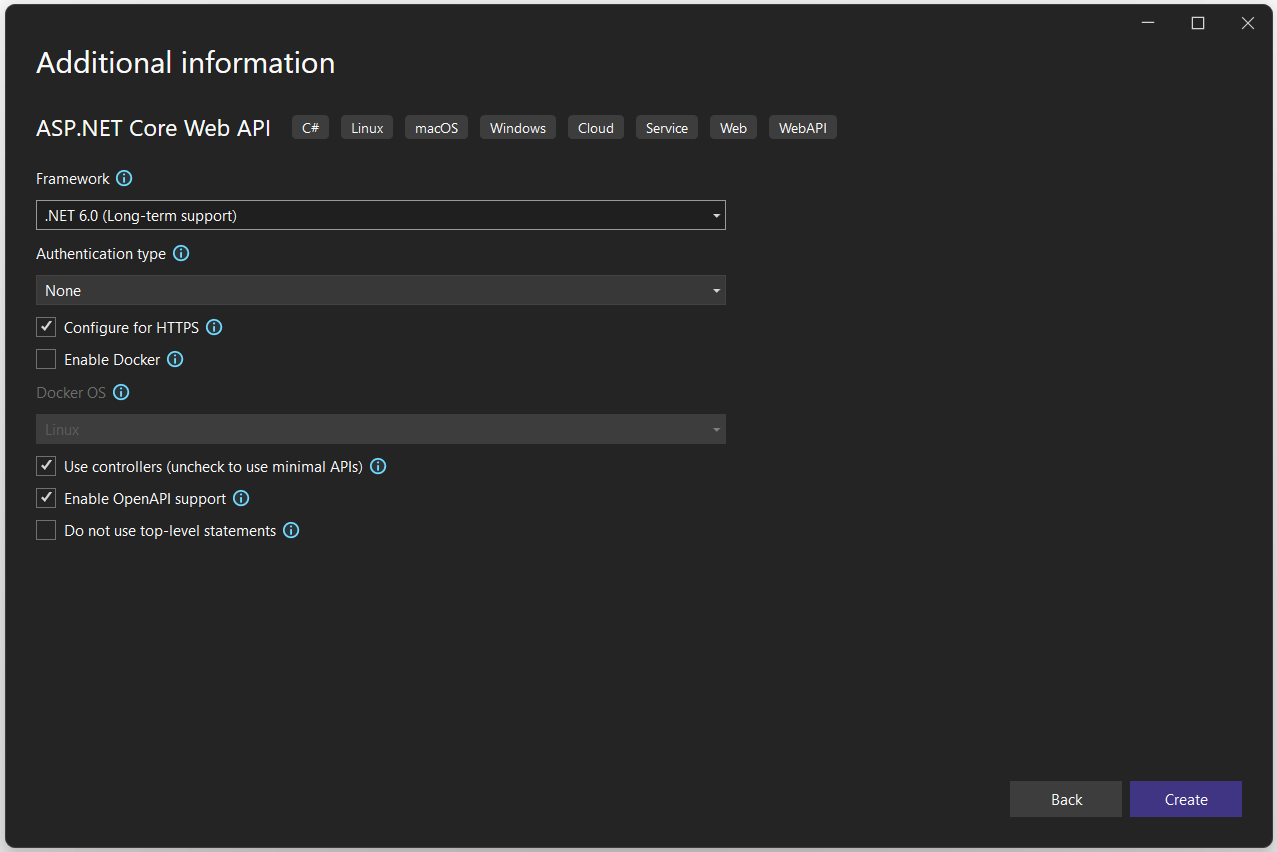Screen dimensions: 1277x852
Task: Click the Create button
Action: [x=1185, y=799]
